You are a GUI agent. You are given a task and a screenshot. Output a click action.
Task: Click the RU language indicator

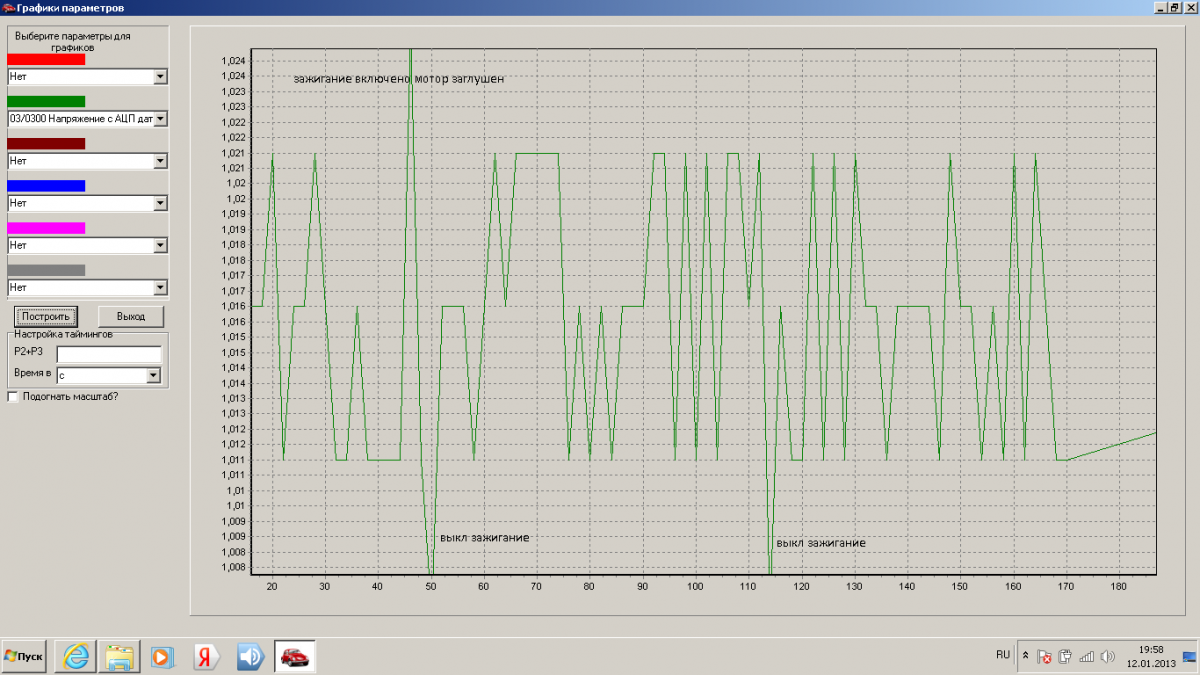(x=1003, y=654)
